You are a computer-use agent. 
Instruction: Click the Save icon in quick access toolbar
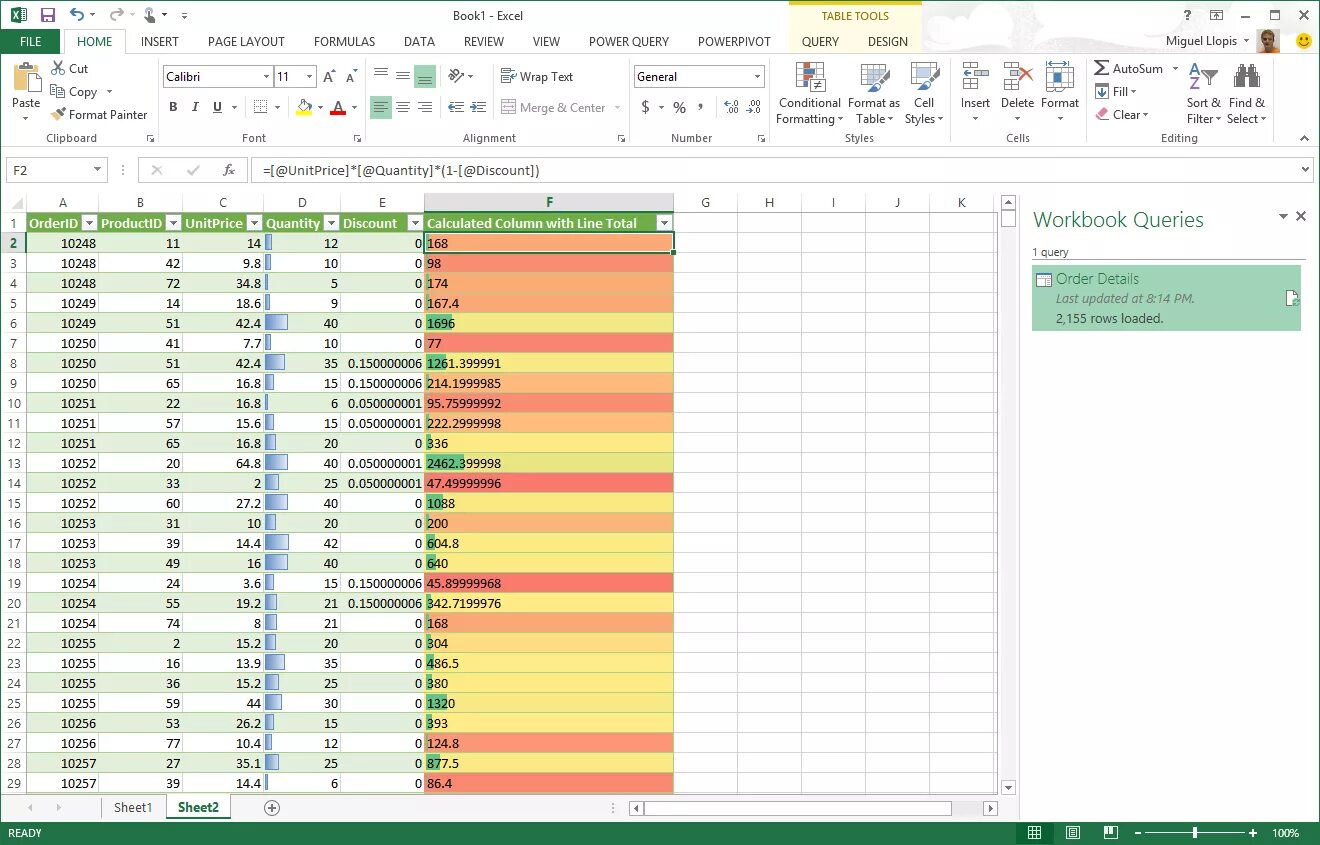click(x=47, y=15)
